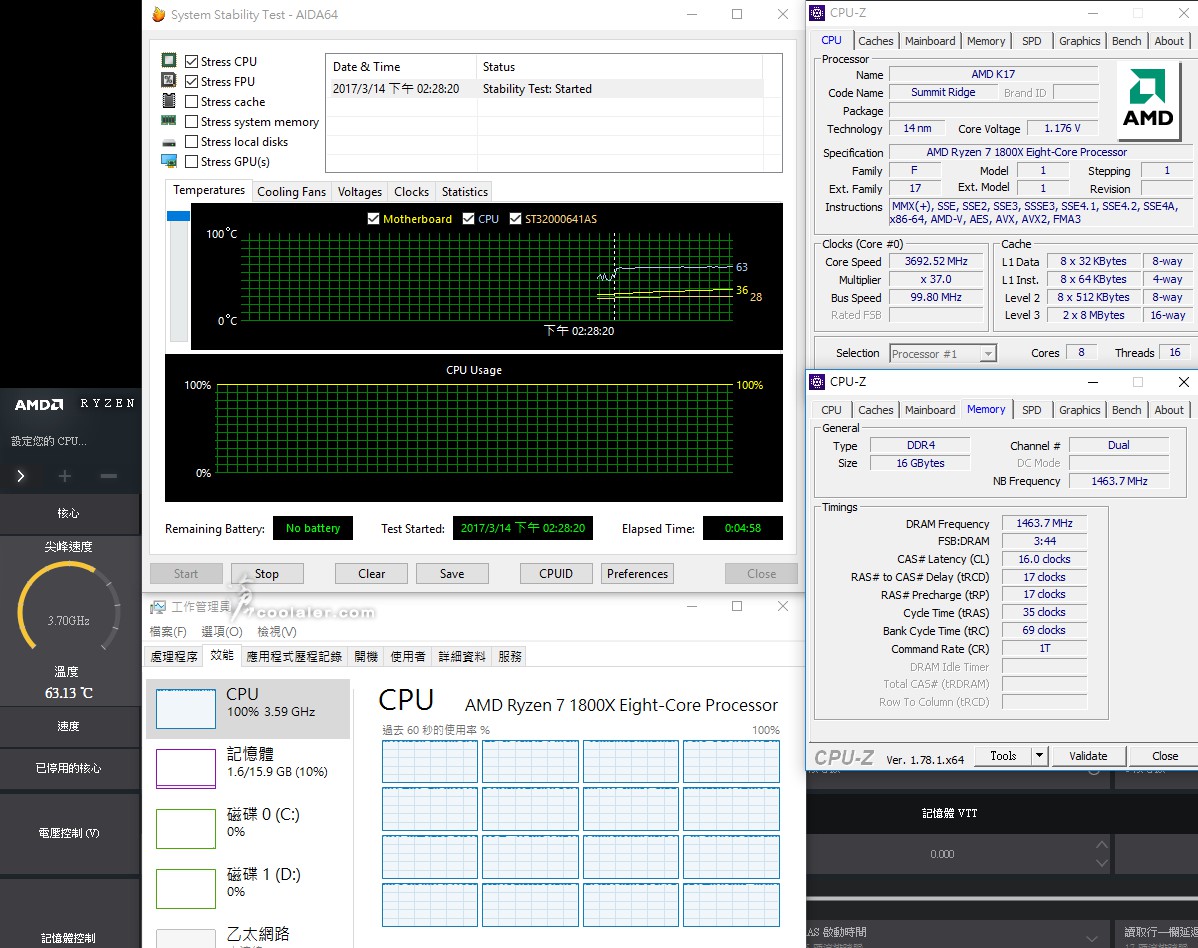Click the Stress FPU icon
The width and height of the screenshot is (1198, 948).
(x=169, y=80)
